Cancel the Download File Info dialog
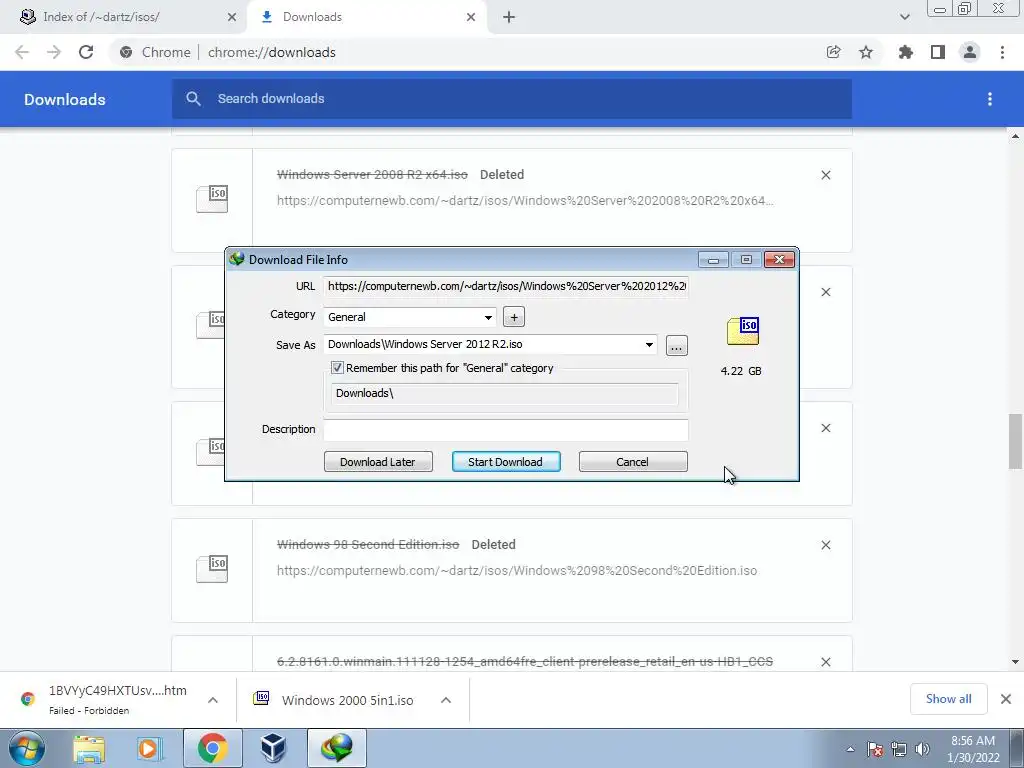 [x=633, y=462]
